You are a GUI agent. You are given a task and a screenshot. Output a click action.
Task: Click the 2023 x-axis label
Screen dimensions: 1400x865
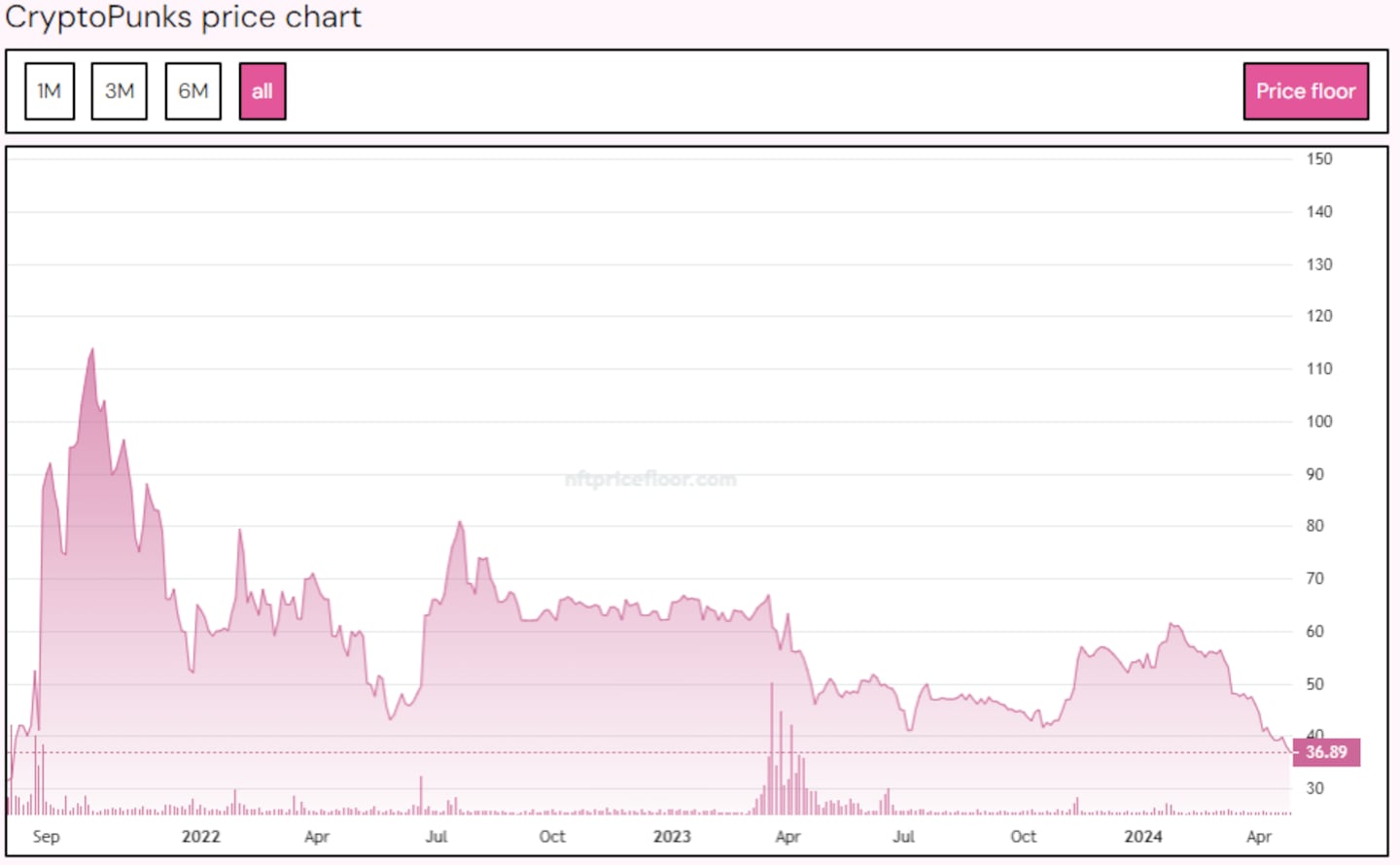(x=672, y=837)
